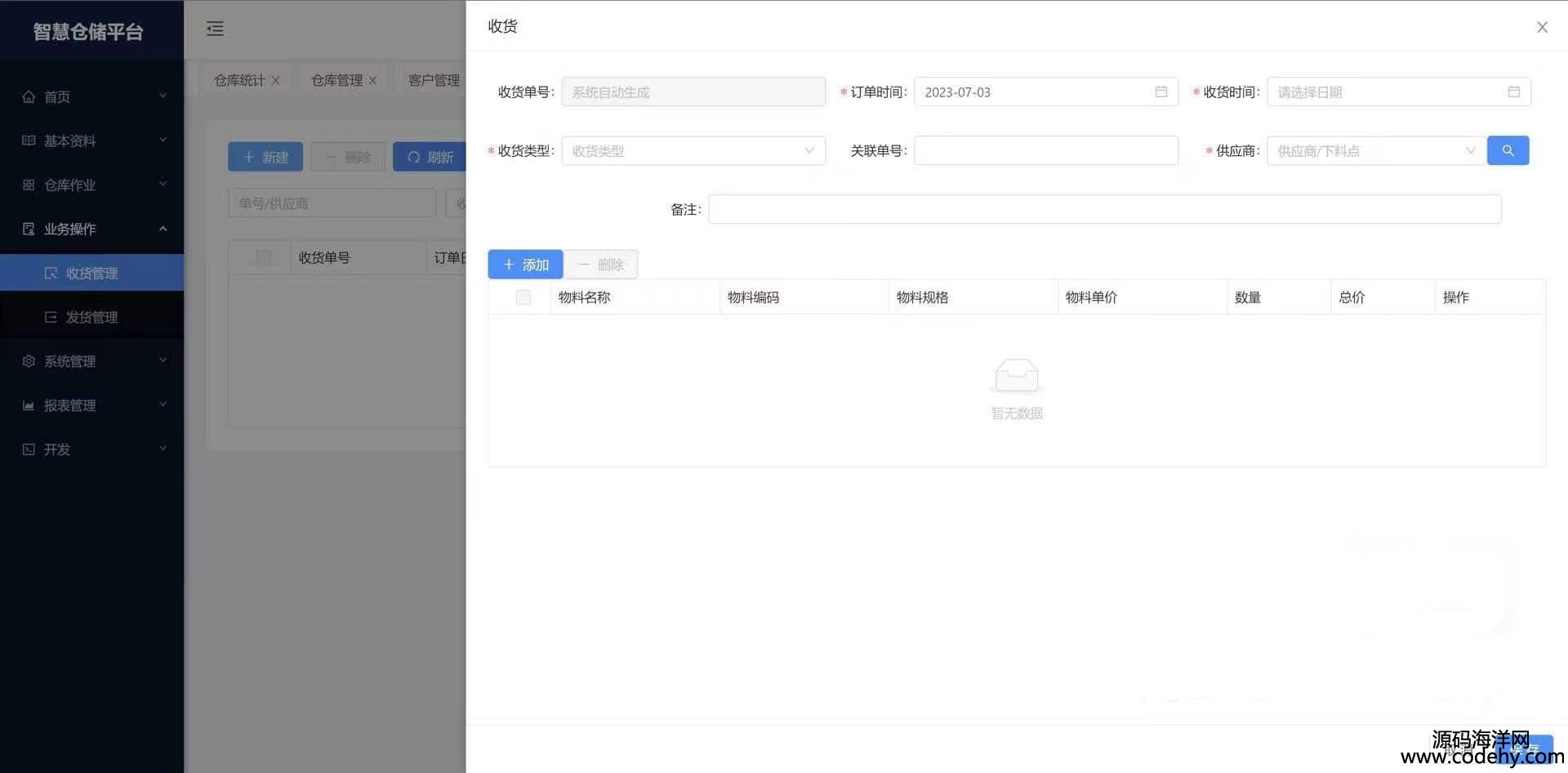Click the 发货管理 export icon
This screenshot has height=773, width=1568.
51,317
